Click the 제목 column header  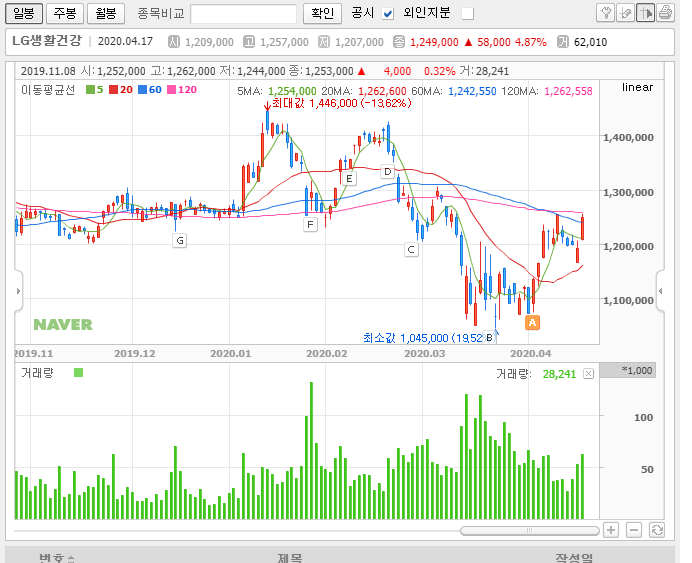(290, 558)
